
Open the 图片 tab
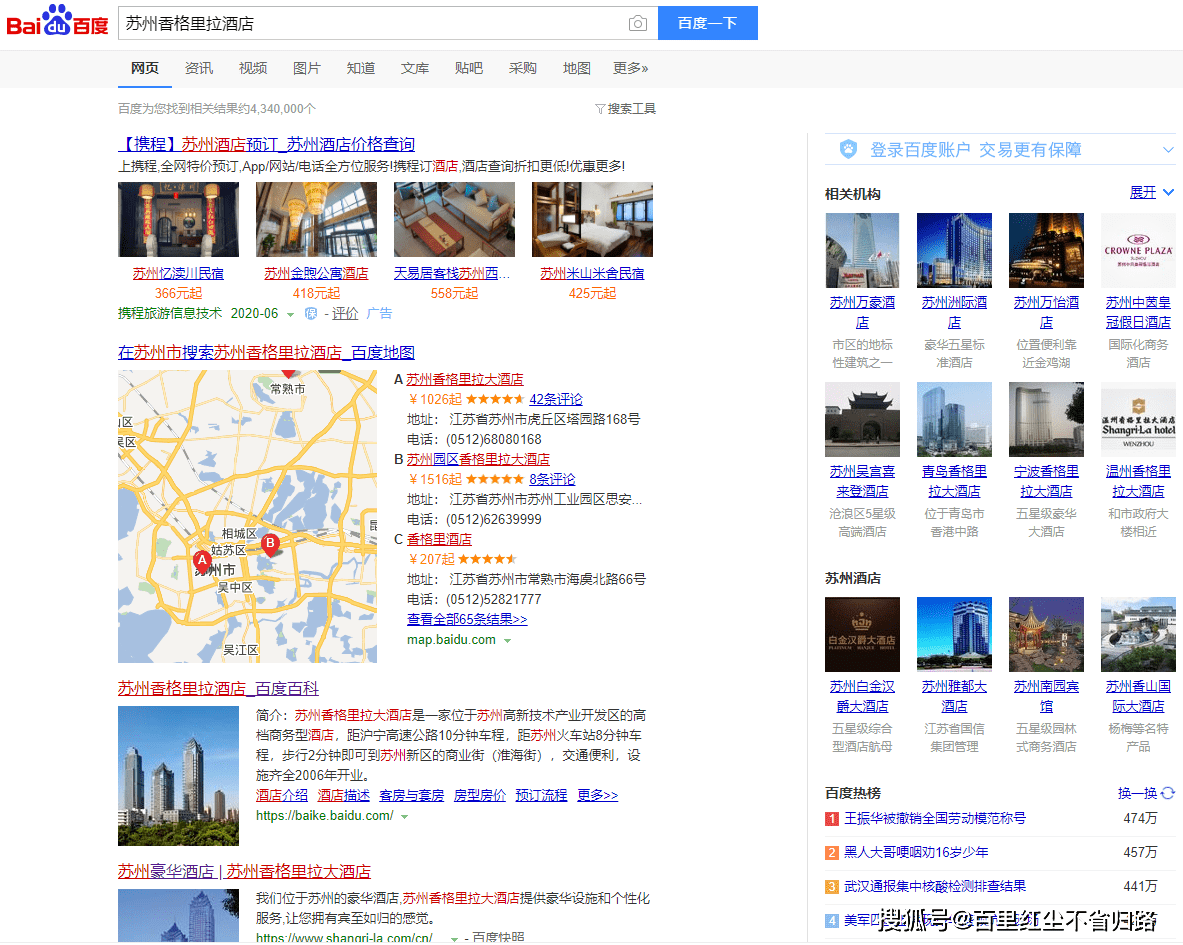coord(306,68)
